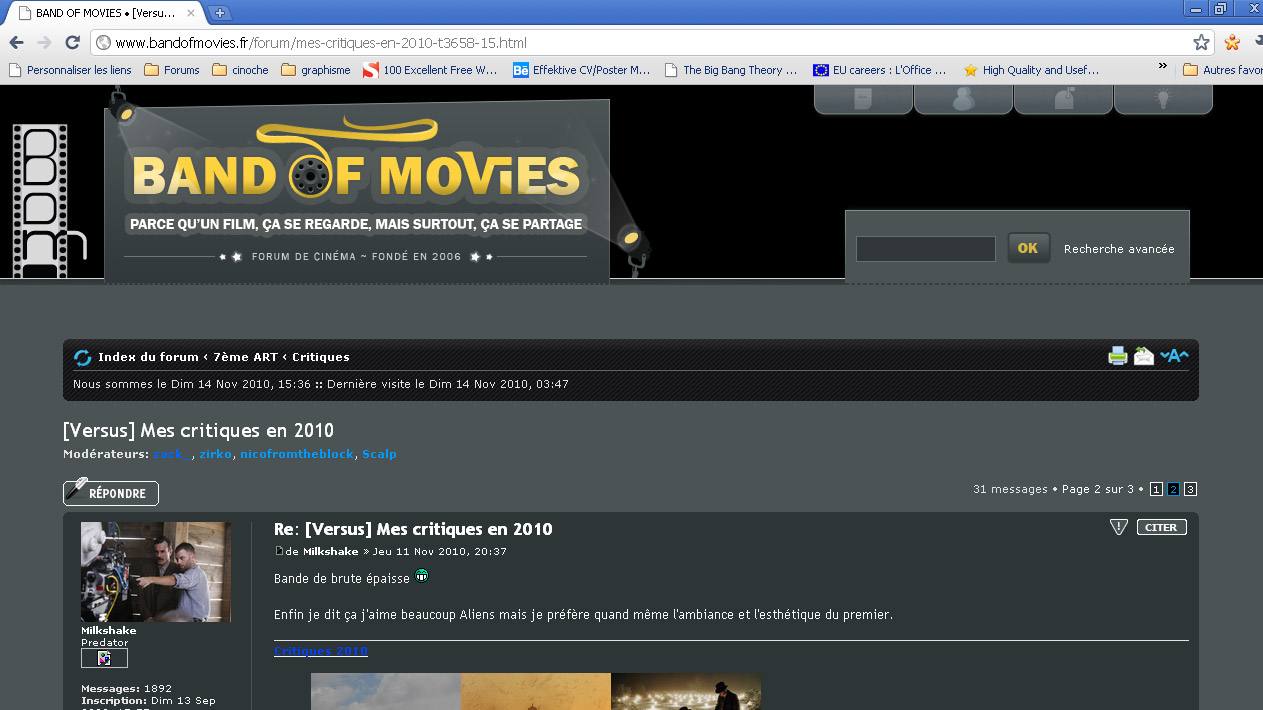Print the topic with the printer icon
1263x710 pixels.
[1118, 355]
